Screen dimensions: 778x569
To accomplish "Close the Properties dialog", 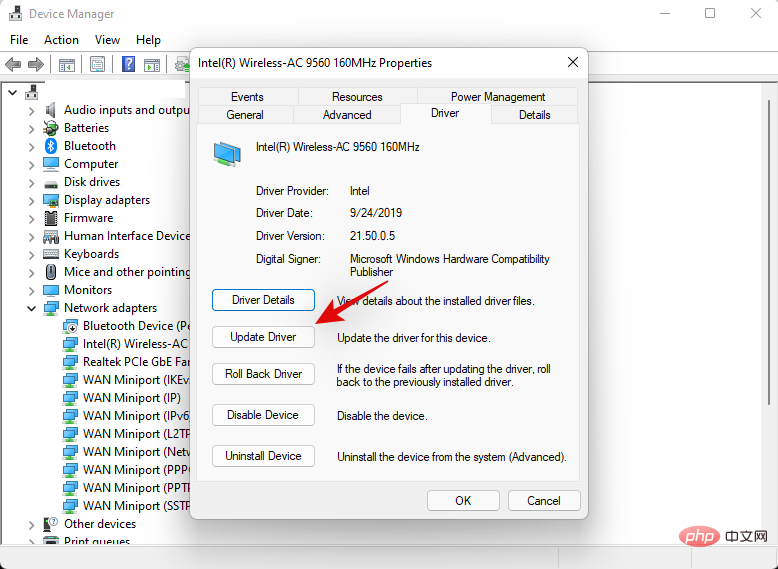I will (x=573, y=63).
